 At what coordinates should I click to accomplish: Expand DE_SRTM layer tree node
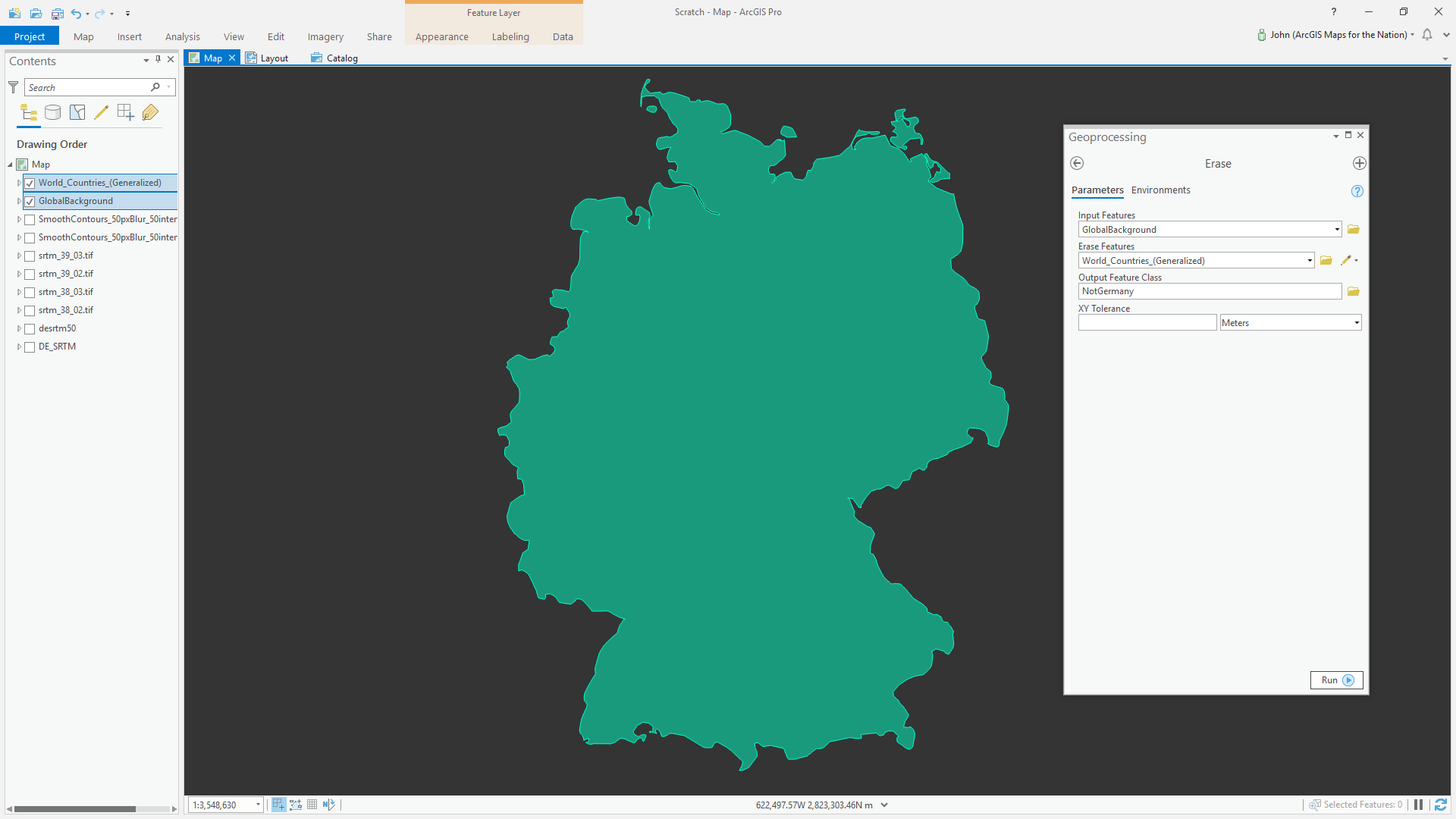coord(19,347)
